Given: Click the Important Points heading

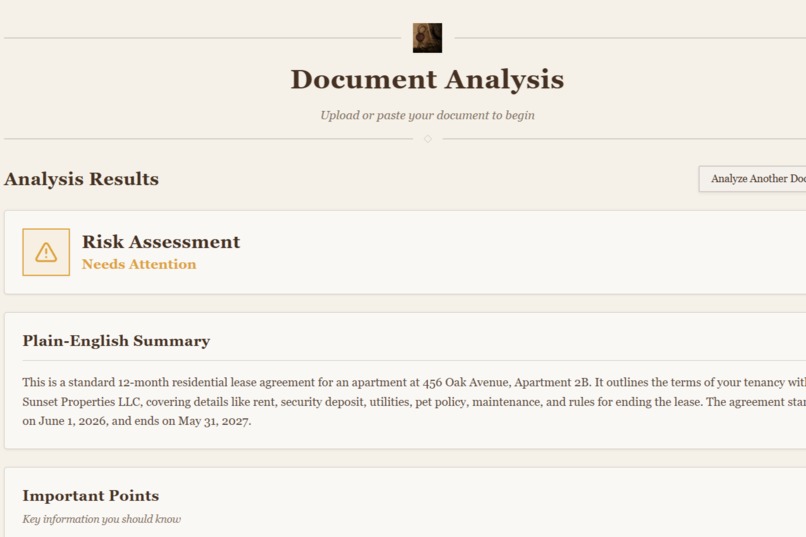Looking at the screenshot, I should point(90,495).
